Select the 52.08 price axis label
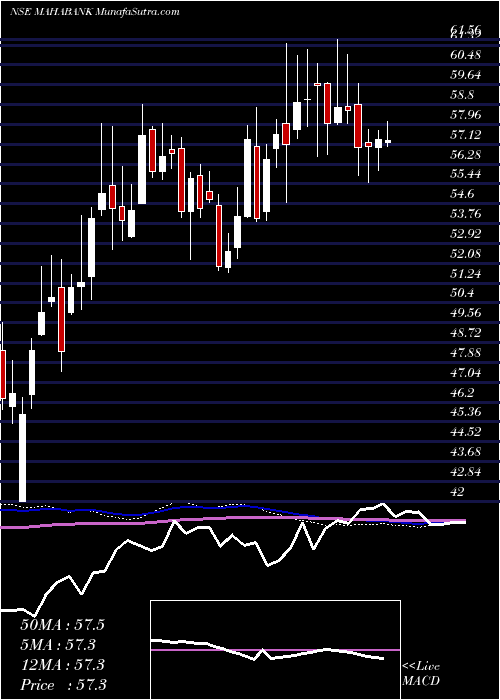The height and width of the screenshot is (700, 500). click(466, 254)
